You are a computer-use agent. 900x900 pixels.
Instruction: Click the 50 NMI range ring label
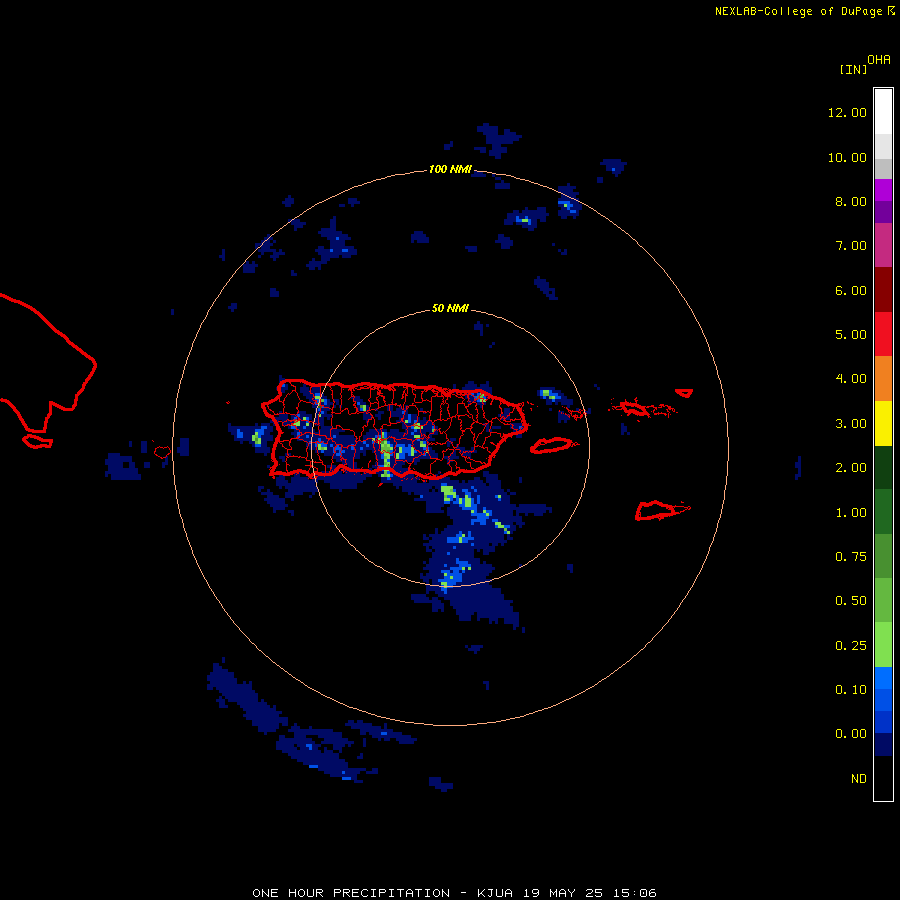click(450, 308)
